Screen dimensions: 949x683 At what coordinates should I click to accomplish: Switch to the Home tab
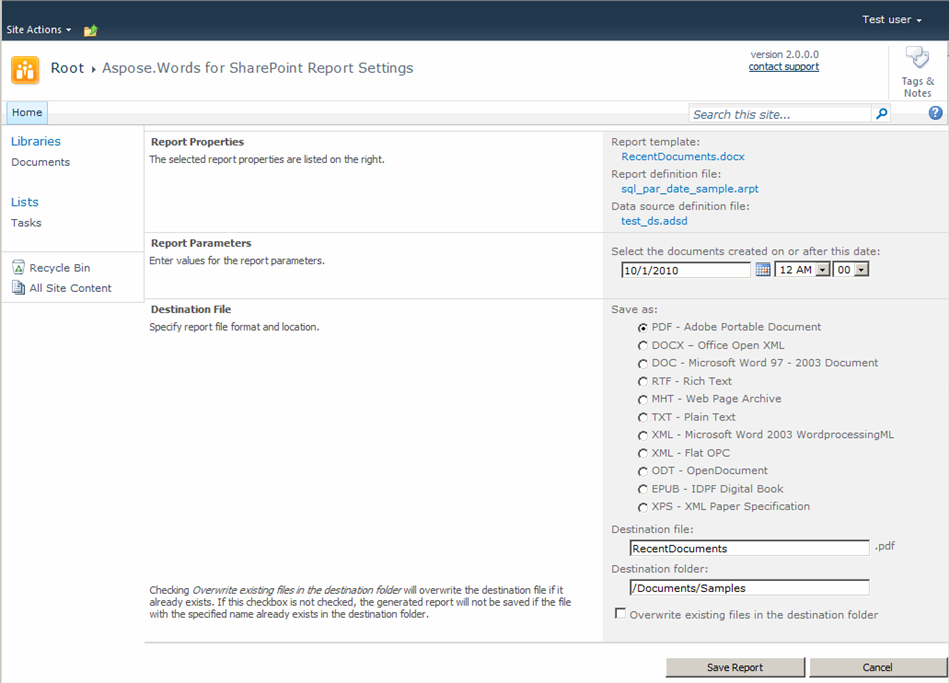click(27, 113)
